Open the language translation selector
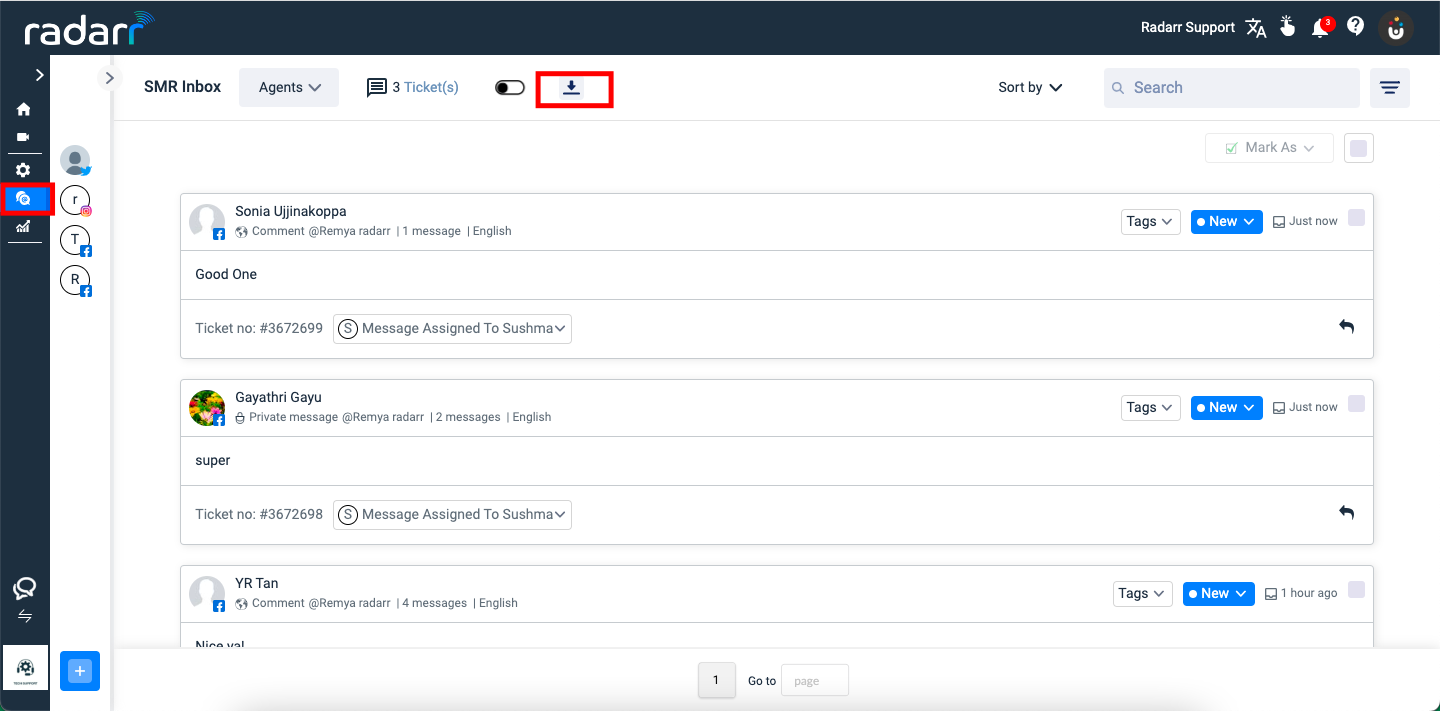This screenshot has height=711, width=1440. [x=1255, y=27]
